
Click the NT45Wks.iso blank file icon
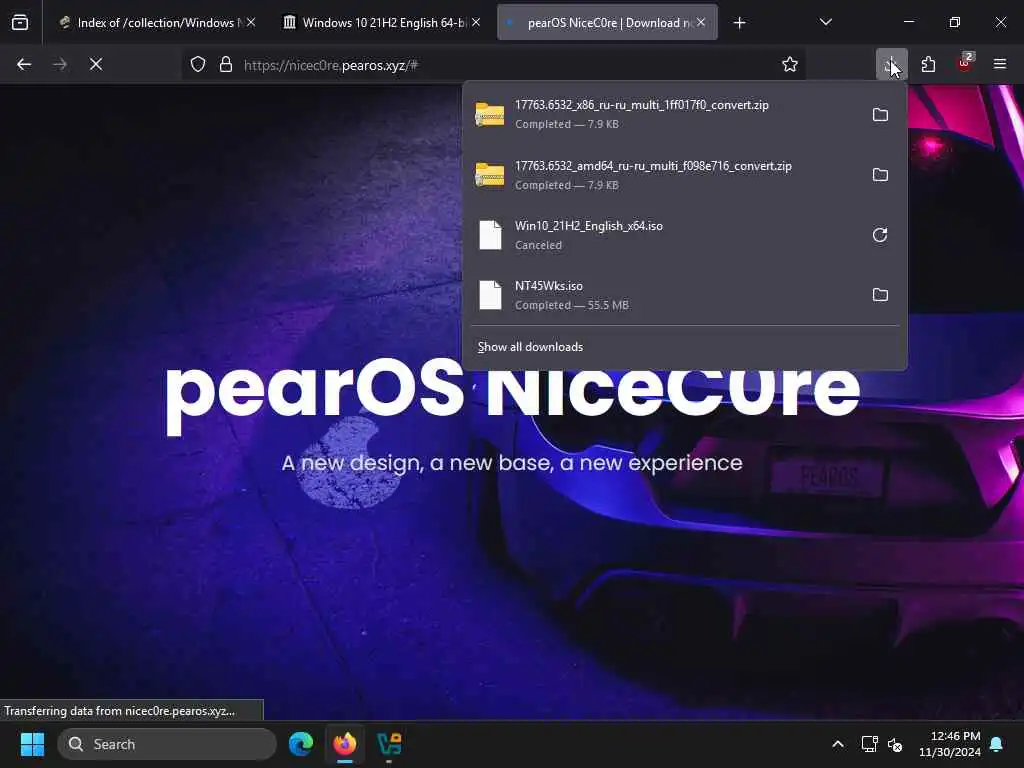(x=490, y=295)
